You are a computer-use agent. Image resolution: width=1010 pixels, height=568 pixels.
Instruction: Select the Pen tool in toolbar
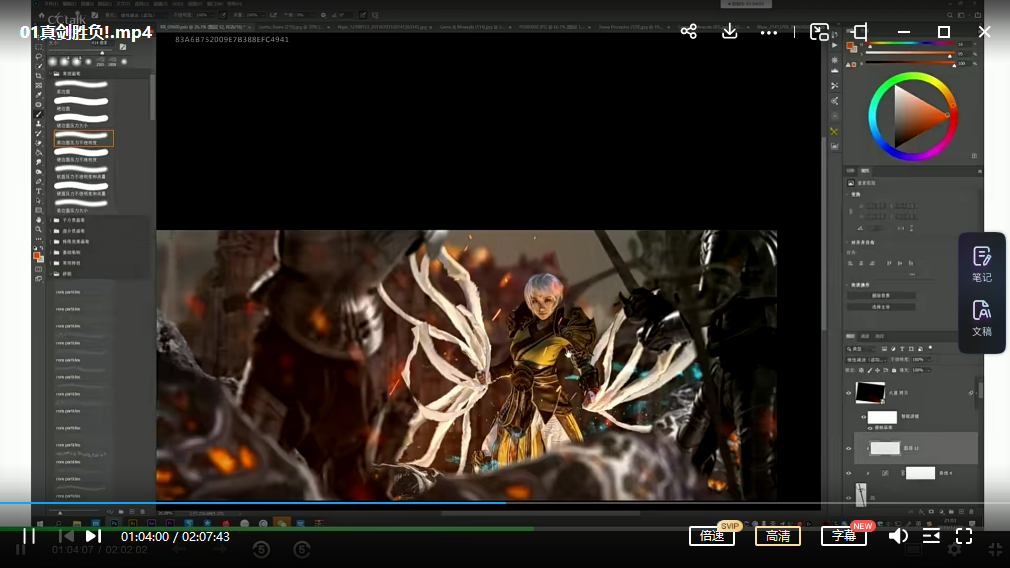click(39, 182)
